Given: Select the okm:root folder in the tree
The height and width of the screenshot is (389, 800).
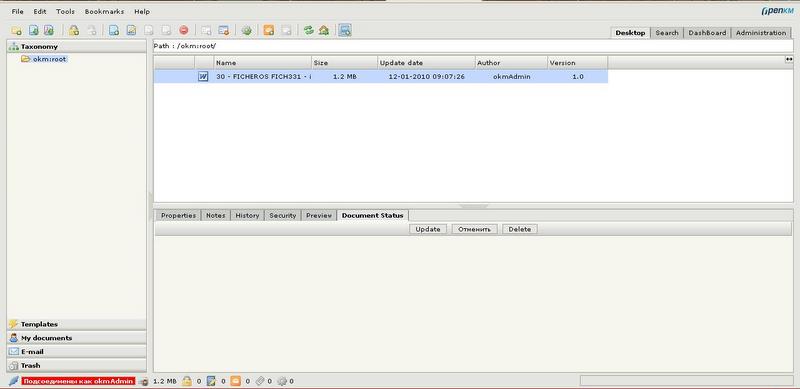Looking at the screenshot, I should coord(49,59).
